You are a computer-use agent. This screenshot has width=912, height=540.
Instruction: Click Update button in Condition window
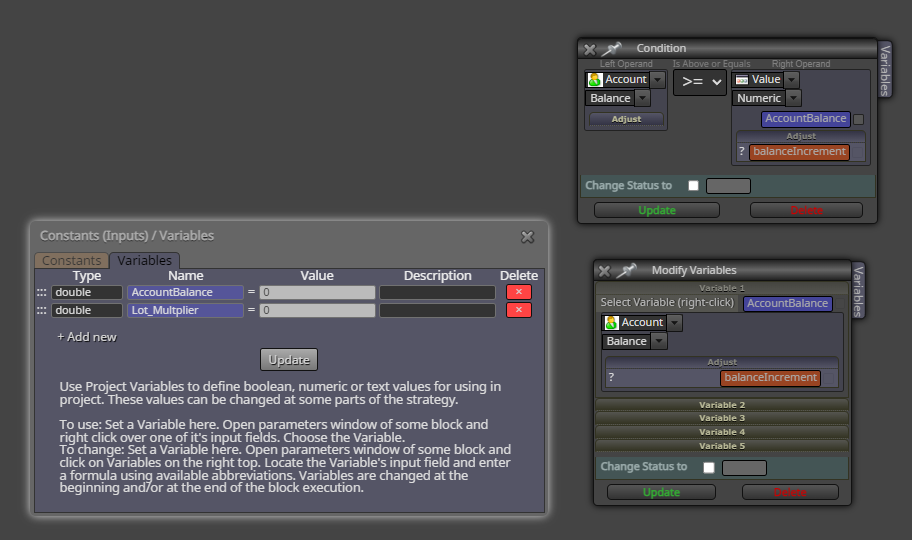pyautogui.click(x=657, y=210)
